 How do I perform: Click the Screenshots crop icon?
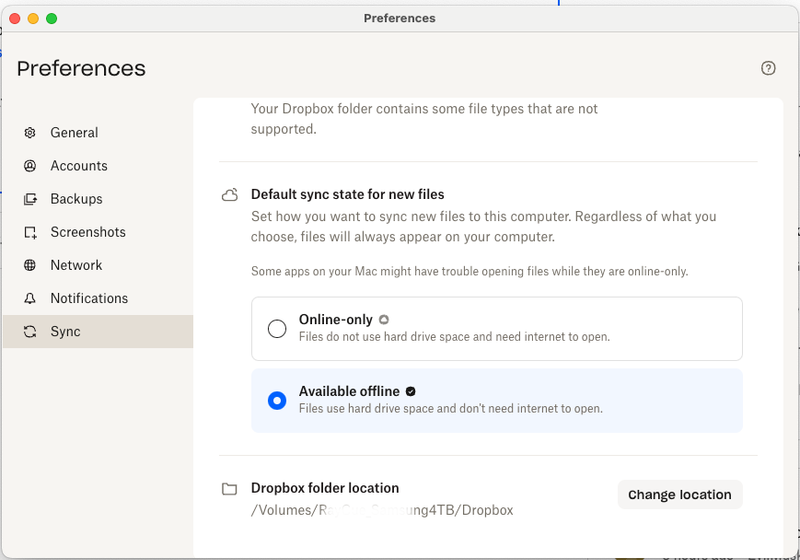30,232
